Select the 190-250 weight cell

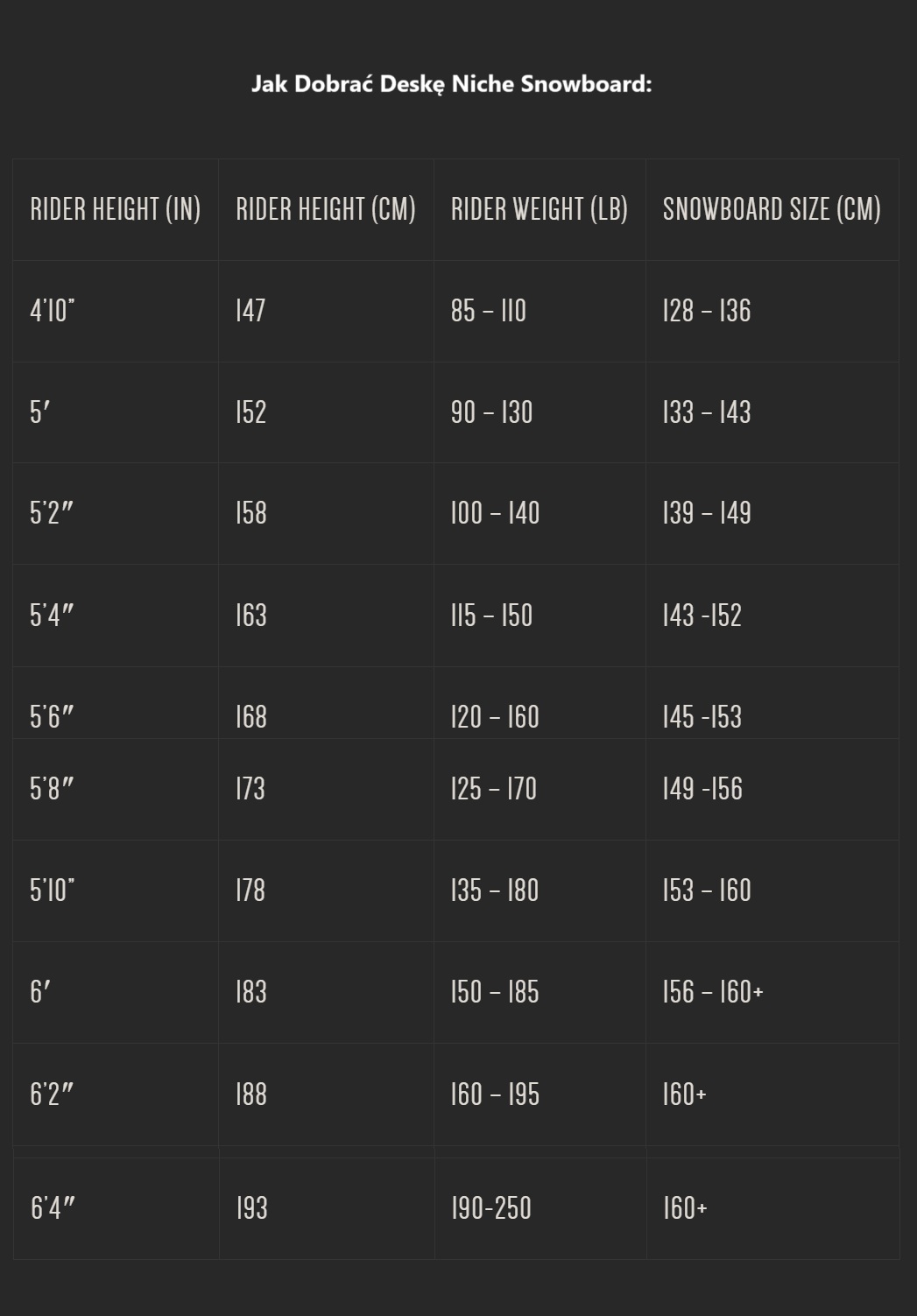coord(491,1208)
